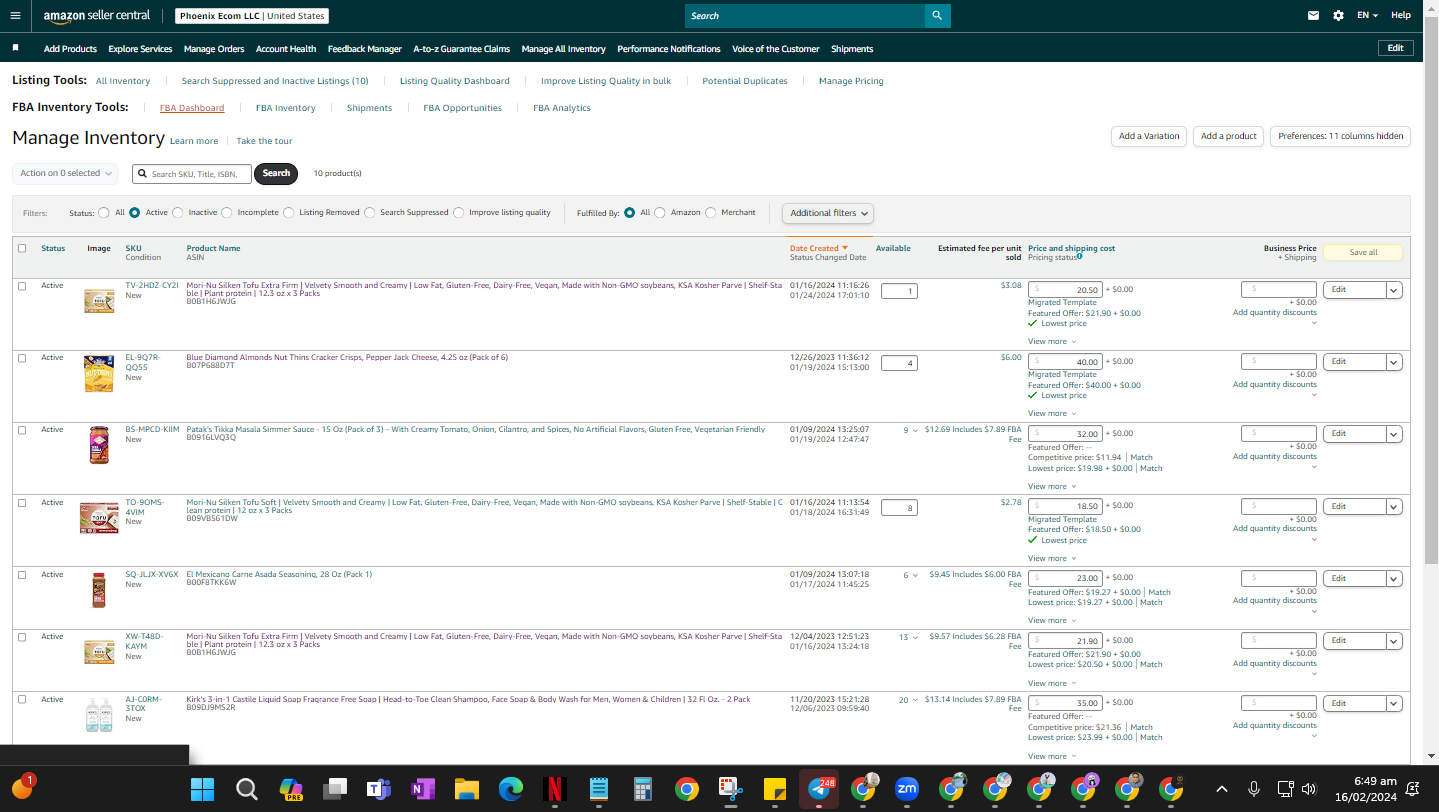Image resolution: width=1439 pixels, height=812 pixels.
Task: Click the Add a product button
Action: (1229, 136)
